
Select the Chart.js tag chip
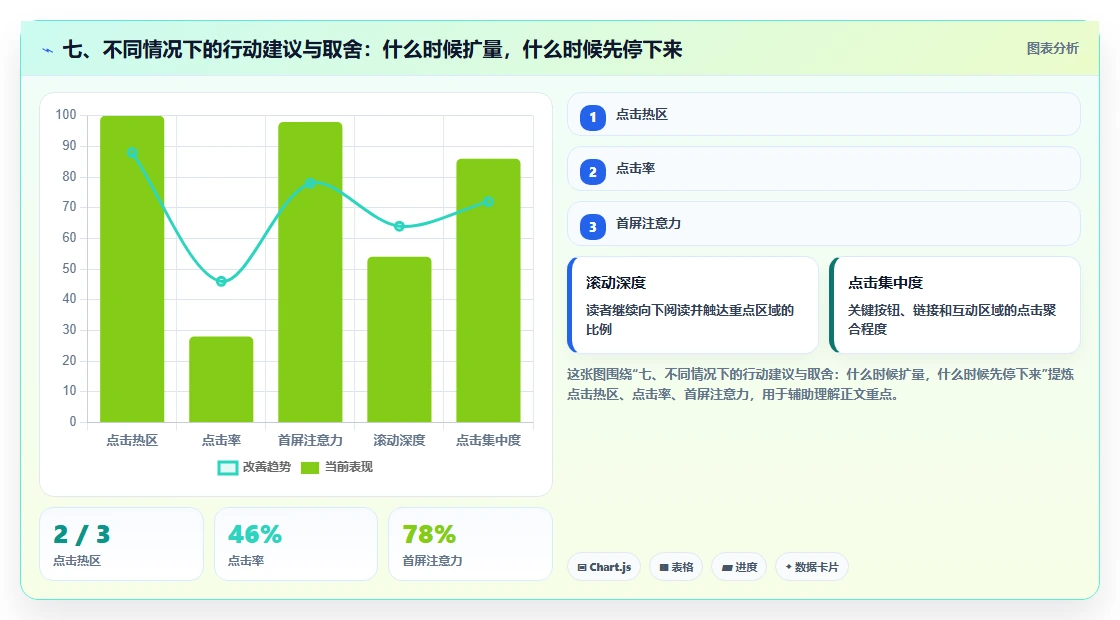[604, 567]
